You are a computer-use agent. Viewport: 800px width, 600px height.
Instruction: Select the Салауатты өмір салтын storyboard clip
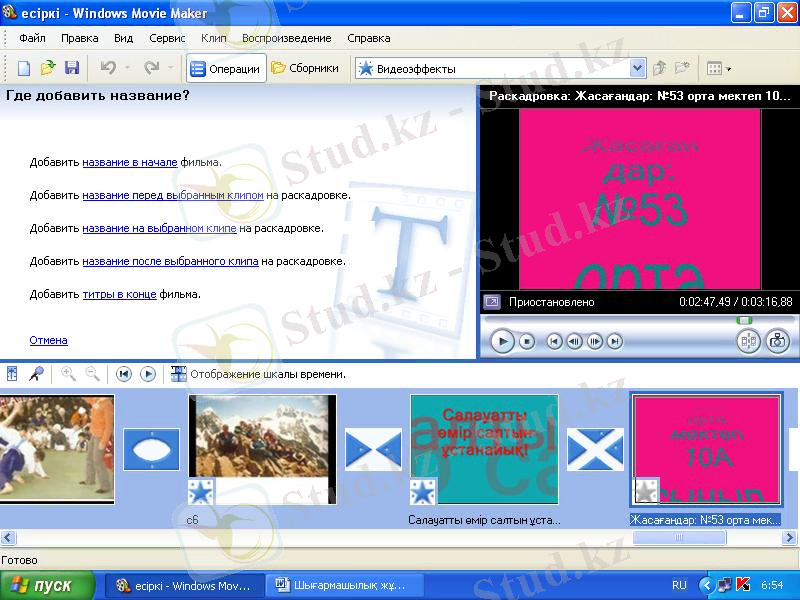484,448
